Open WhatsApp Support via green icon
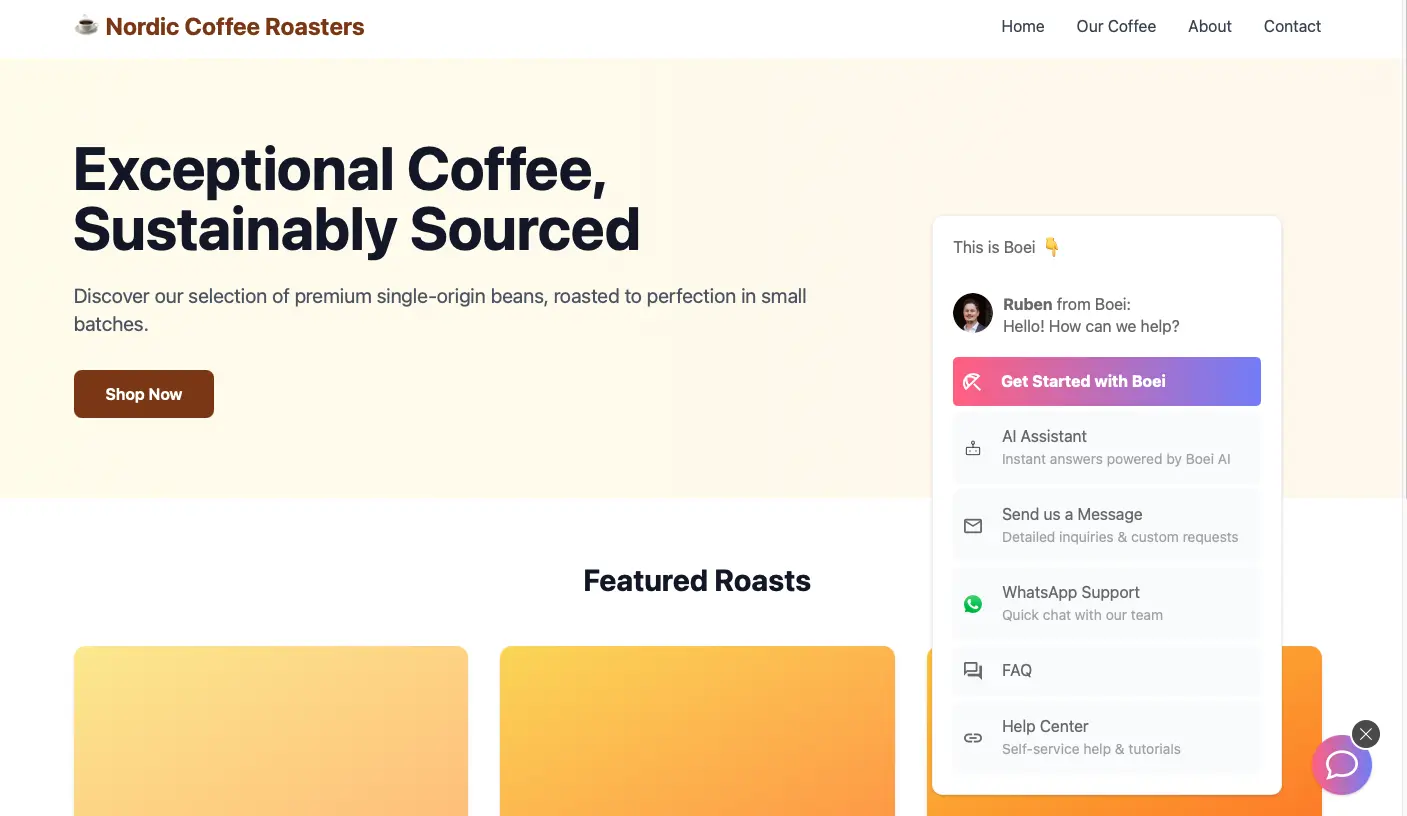Screen dimensions: 1407x816 click(972, 604)
